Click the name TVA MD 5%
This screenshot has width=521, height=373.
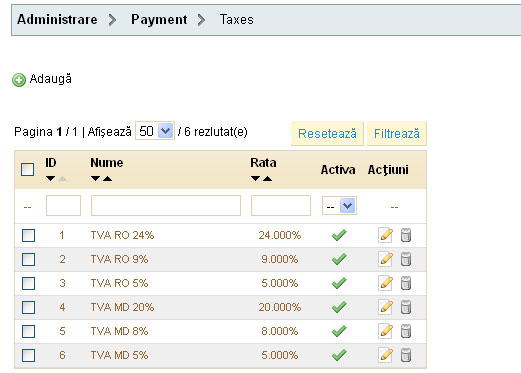[119, 355]
